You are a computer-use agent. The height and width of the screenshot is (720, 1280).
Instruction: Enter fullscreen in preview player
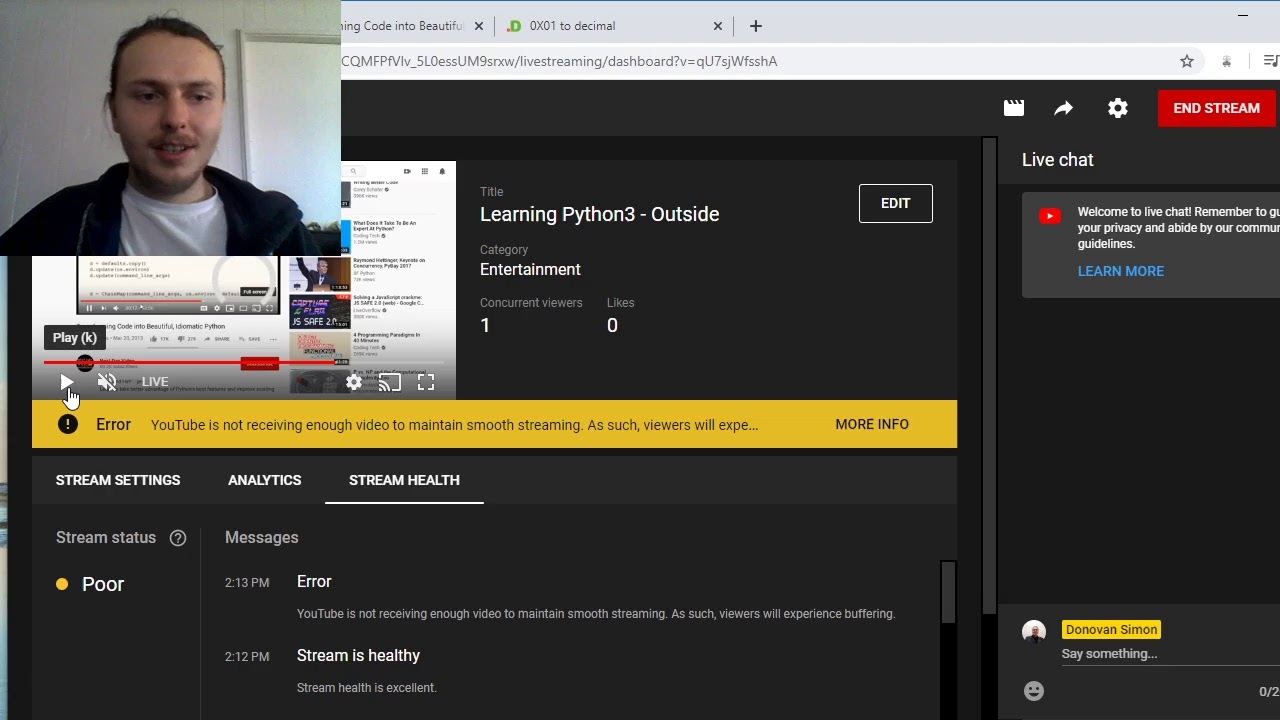(426, 382)
